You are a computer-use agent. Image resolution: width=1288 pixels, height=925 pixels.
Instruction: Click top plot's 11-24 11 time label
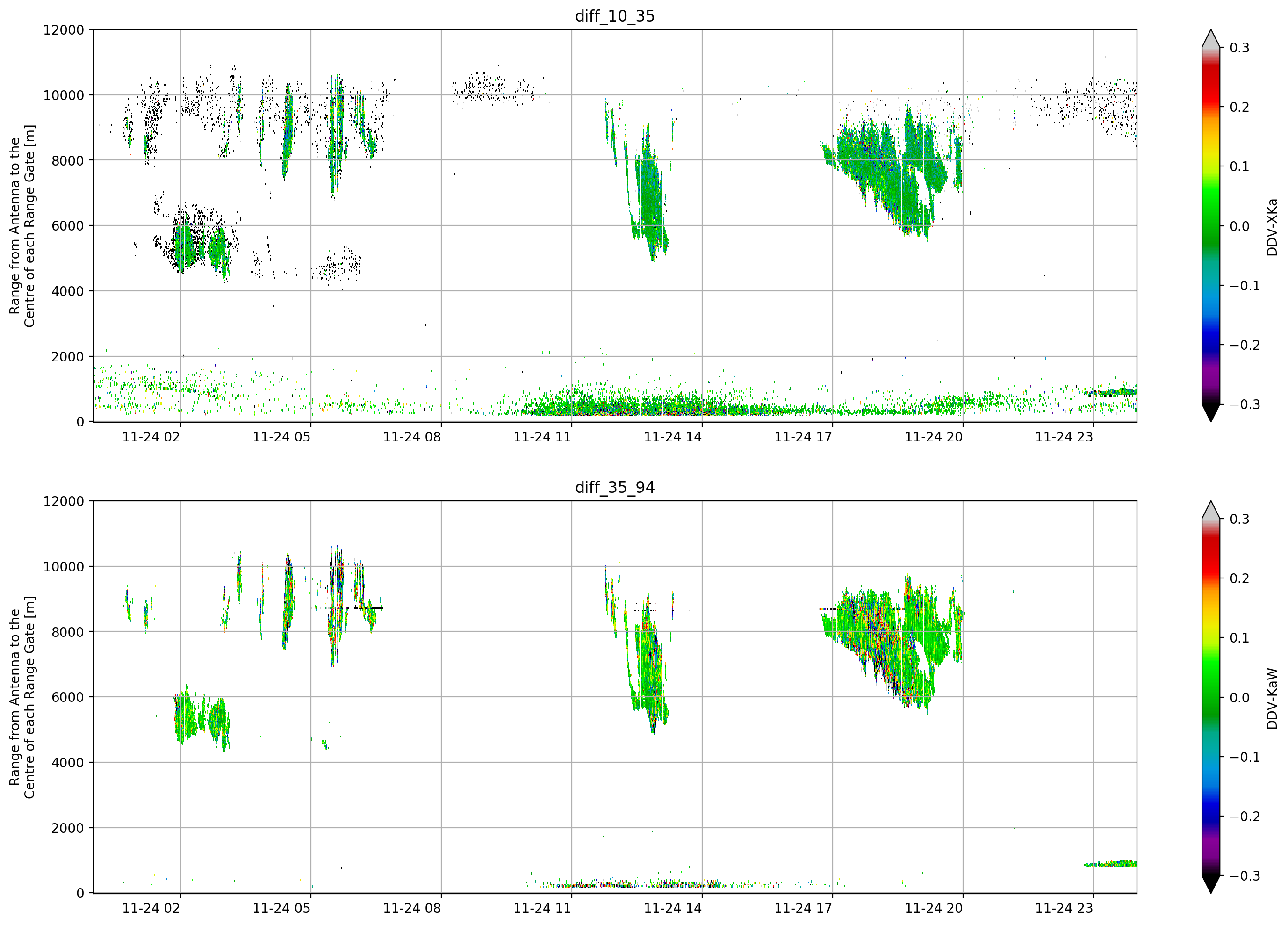pos(542,437)
